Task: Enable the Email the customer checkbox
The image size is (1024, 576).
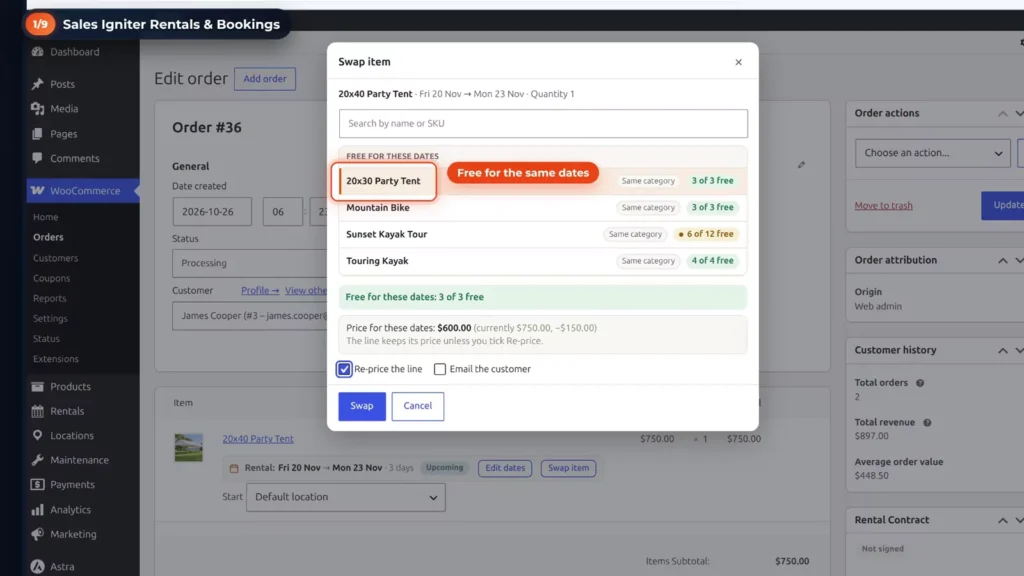Action: (440, 369)
